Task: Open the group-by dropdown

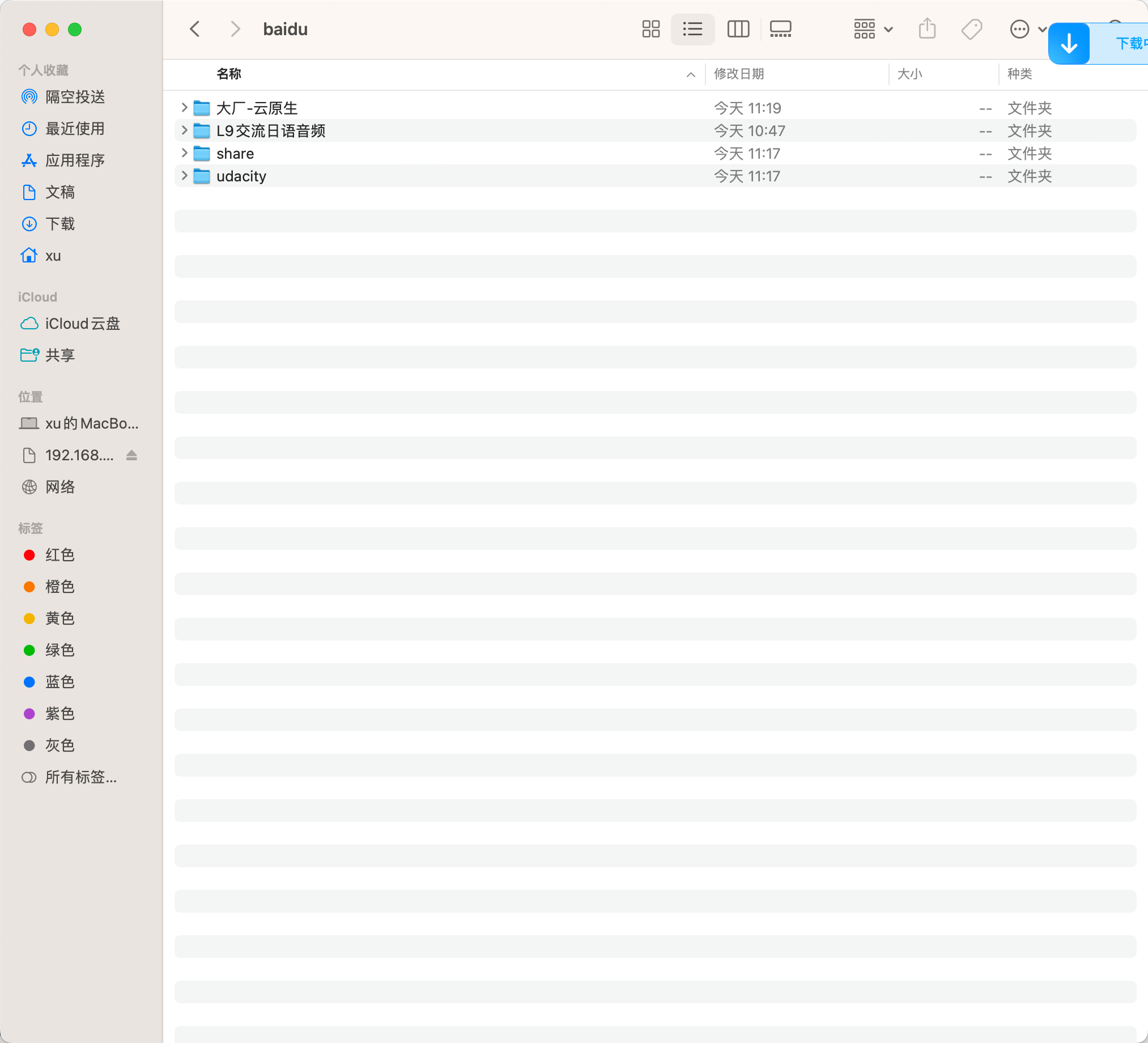Action: (873, 29)
